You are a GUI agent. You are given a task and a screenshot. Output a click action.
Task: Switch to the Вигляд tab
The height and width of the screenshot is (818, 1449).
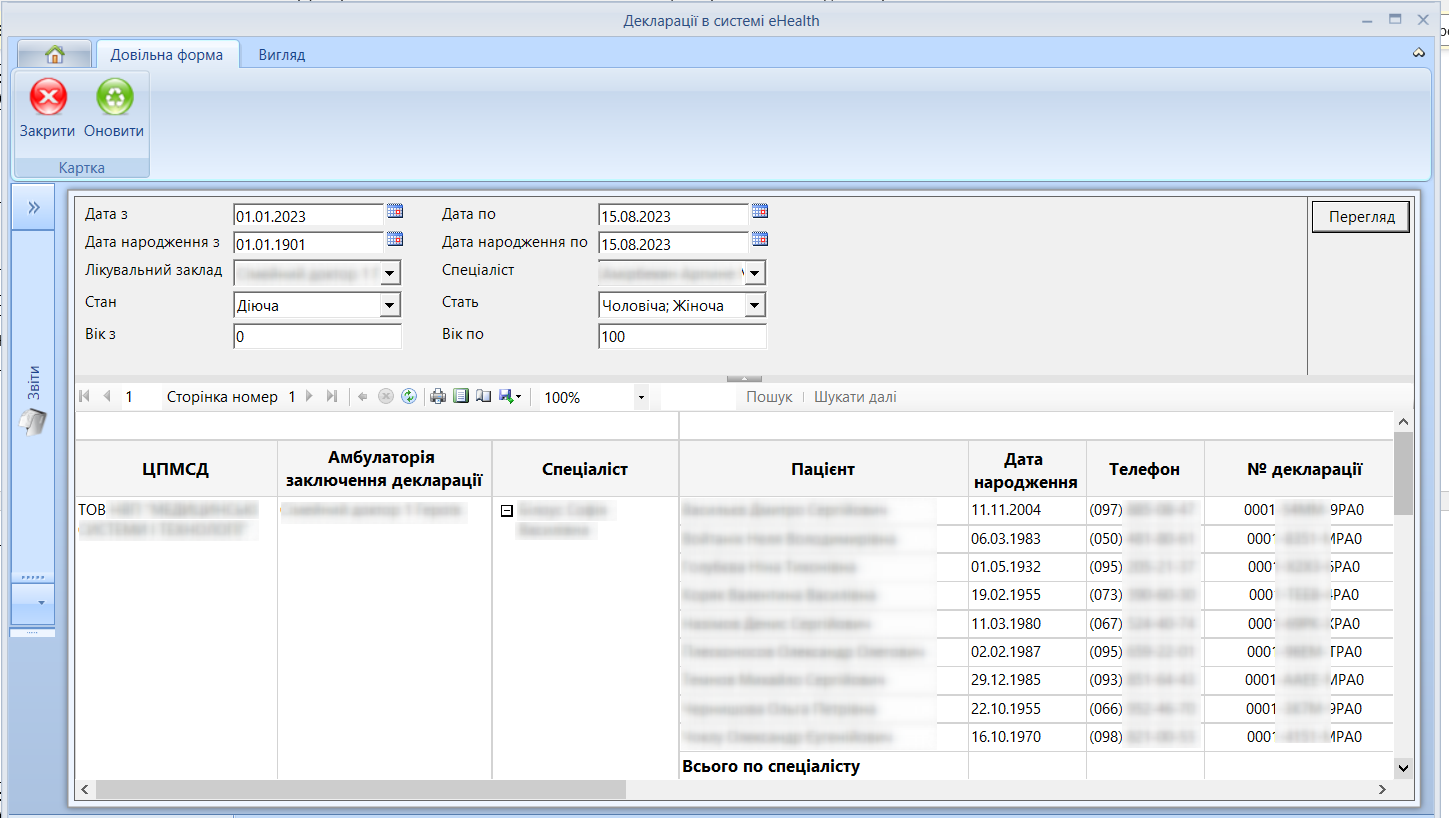tap(282, 55)
